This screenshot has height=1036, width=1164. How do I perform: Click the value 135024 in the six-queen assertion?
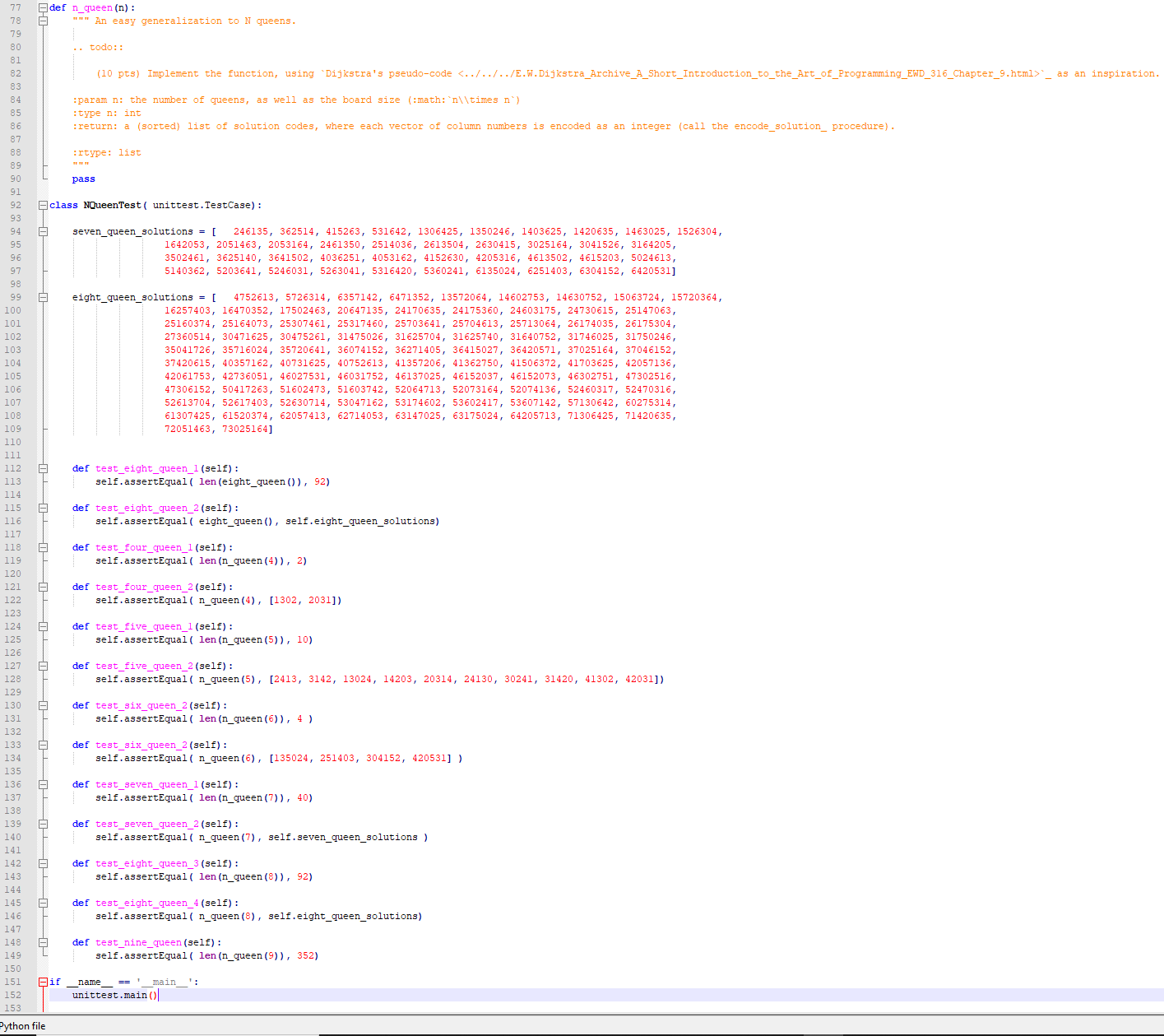pos(291,758)
